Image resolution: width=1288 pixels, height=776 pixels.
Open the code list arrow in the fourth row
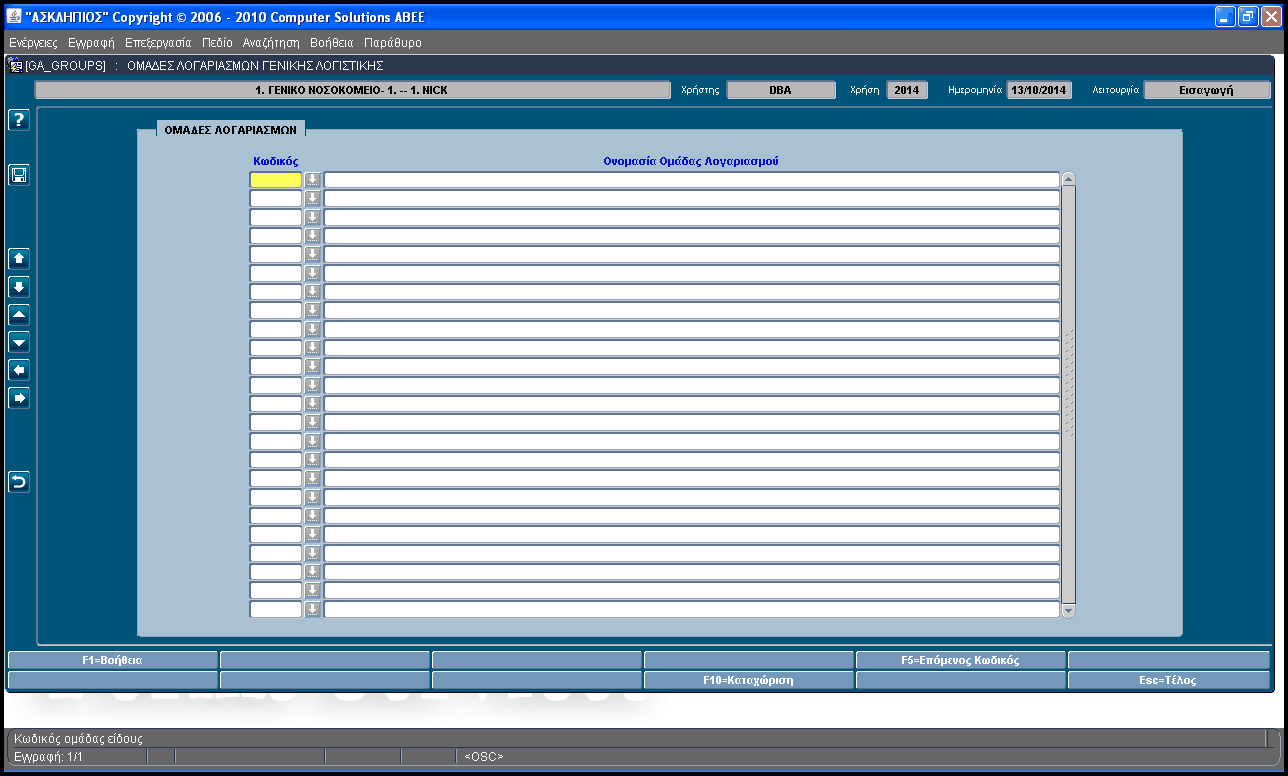pos(312,235)
